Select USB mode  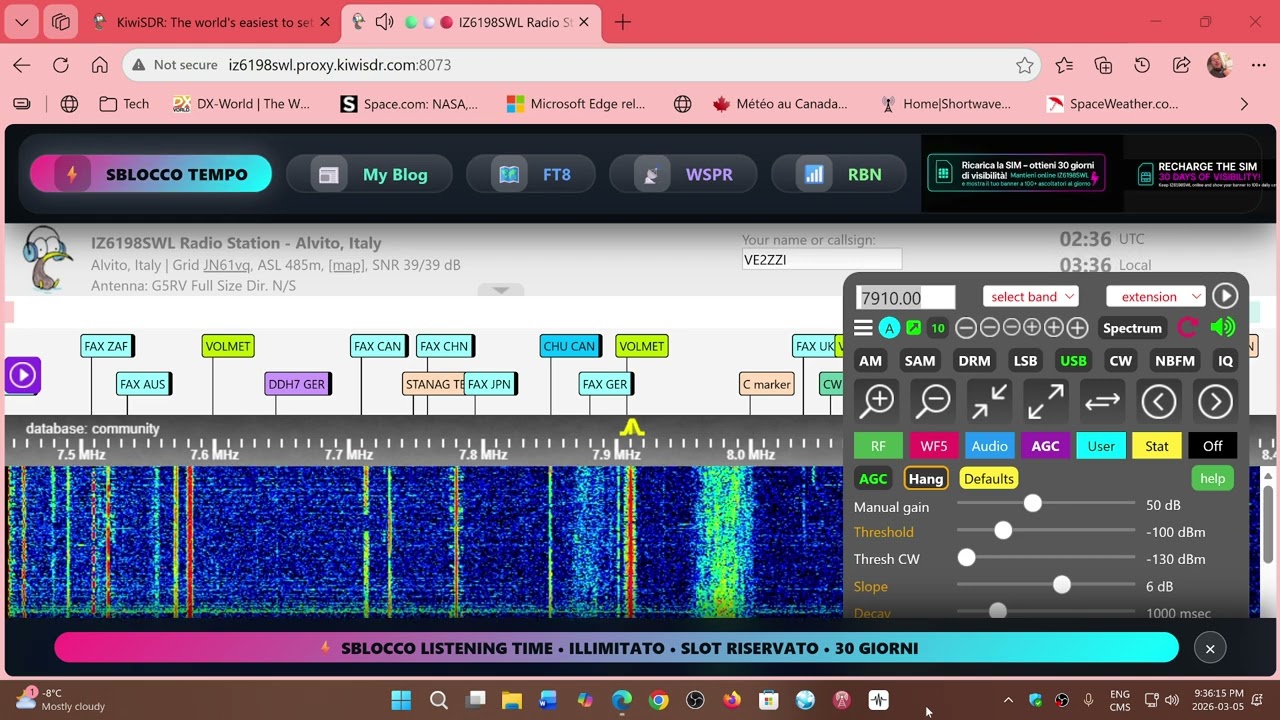point(1073,361)
